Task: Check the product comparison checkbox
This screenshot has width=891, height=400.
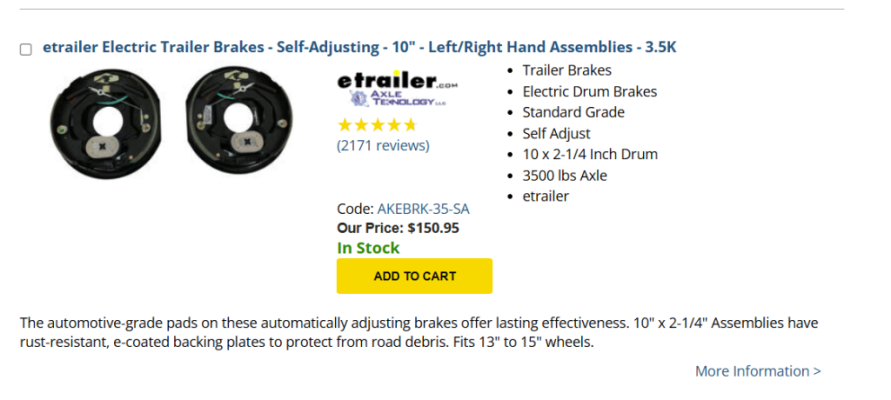Action: click(x=26, y=49)
